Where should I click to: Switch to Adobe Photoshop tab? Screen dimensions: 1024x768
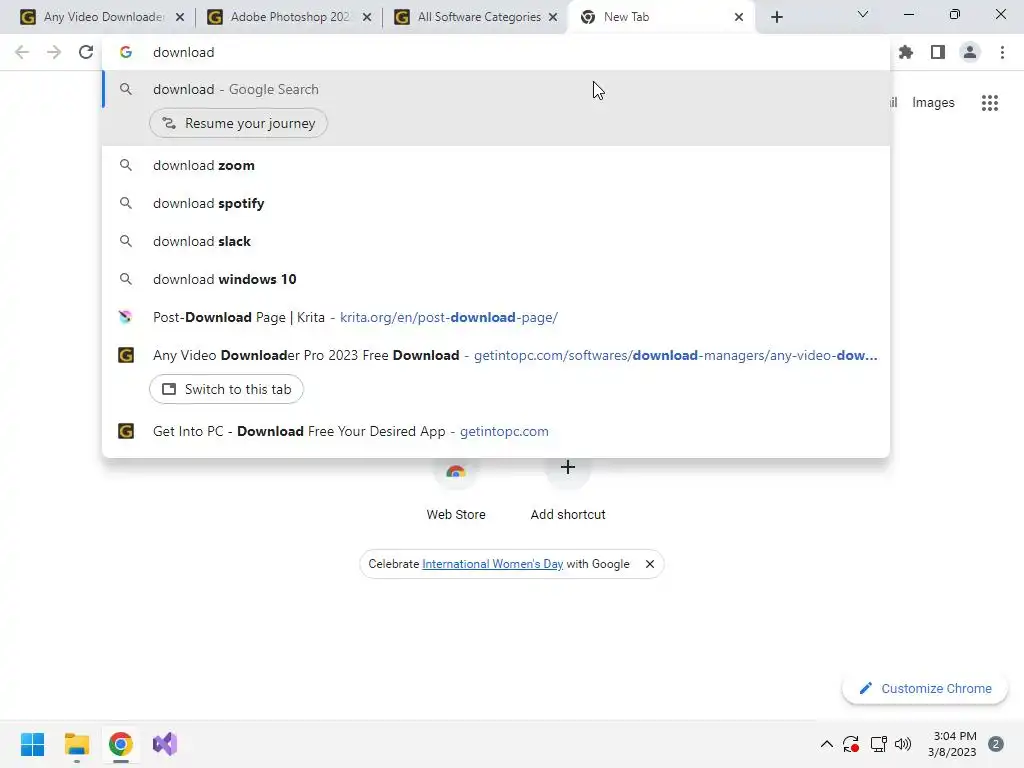point(287,17)
